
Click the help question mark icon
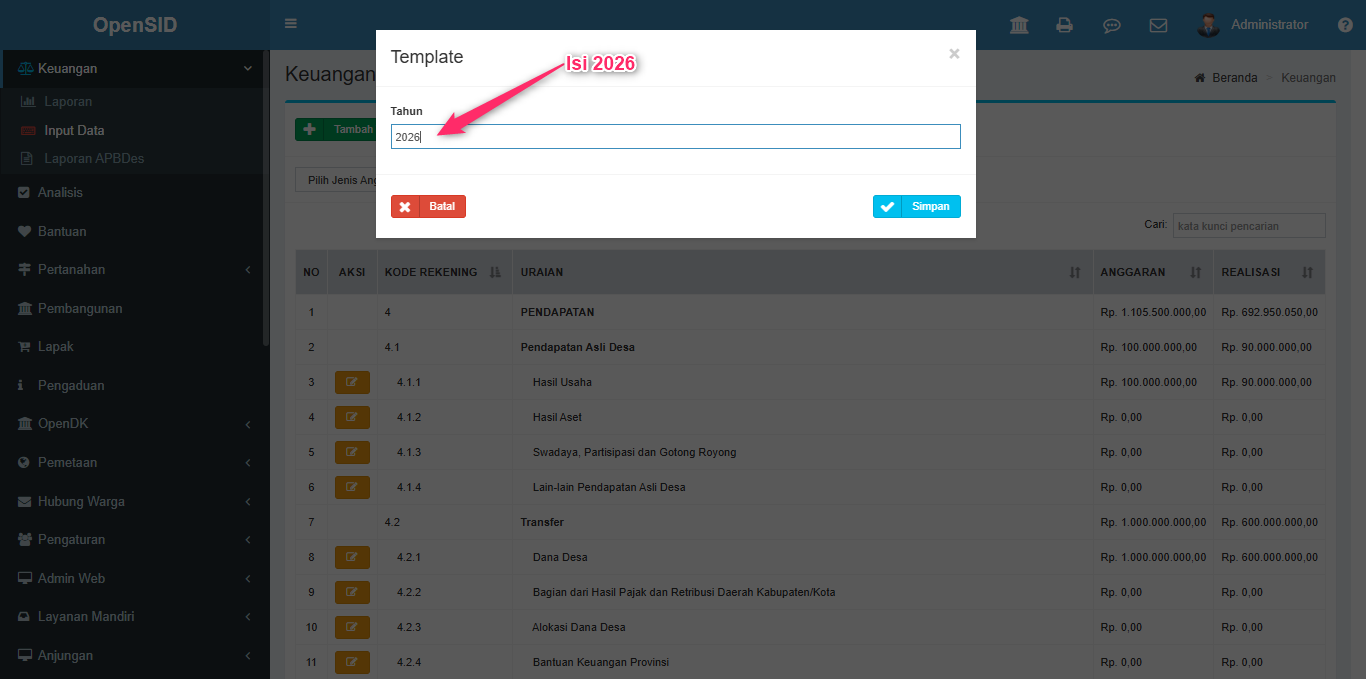point(1345,25)
